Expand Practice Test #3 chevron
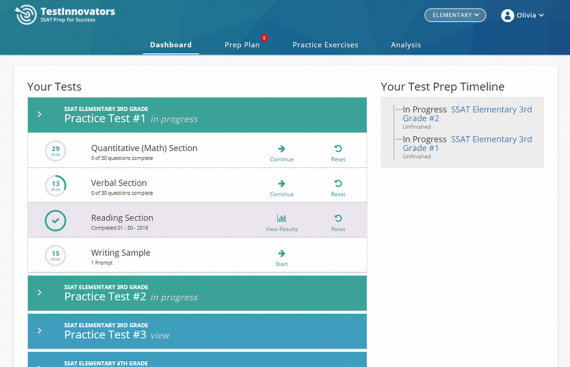 coord(40,331)
